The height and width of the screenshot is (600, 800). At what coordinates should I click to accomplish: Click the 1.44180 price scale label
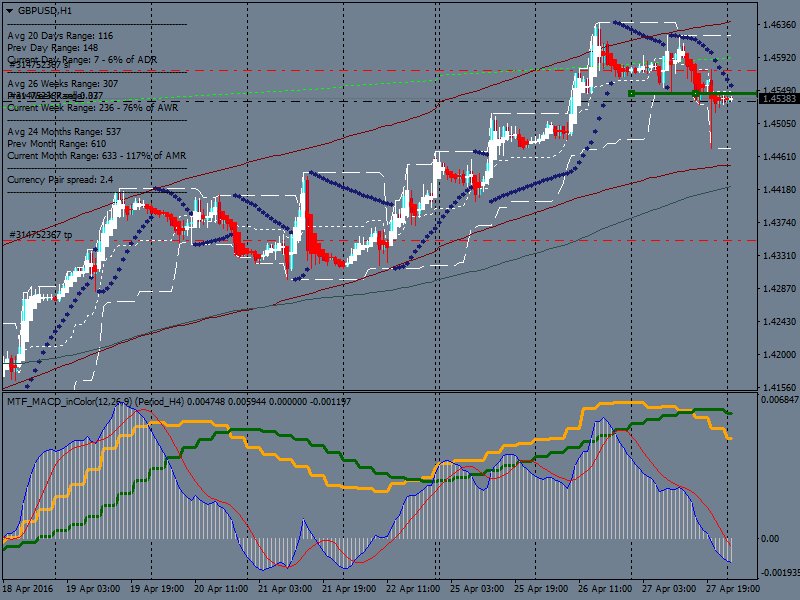point(779,190)
